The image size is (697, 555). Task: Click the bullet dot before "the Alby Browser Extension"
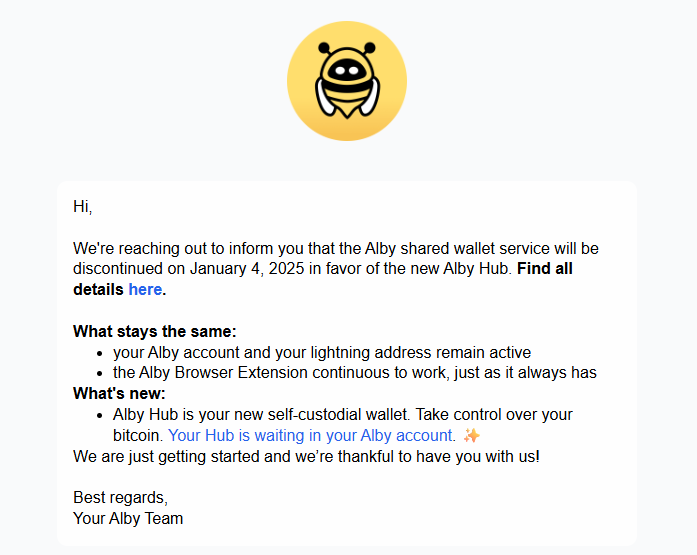pos(100,374)
